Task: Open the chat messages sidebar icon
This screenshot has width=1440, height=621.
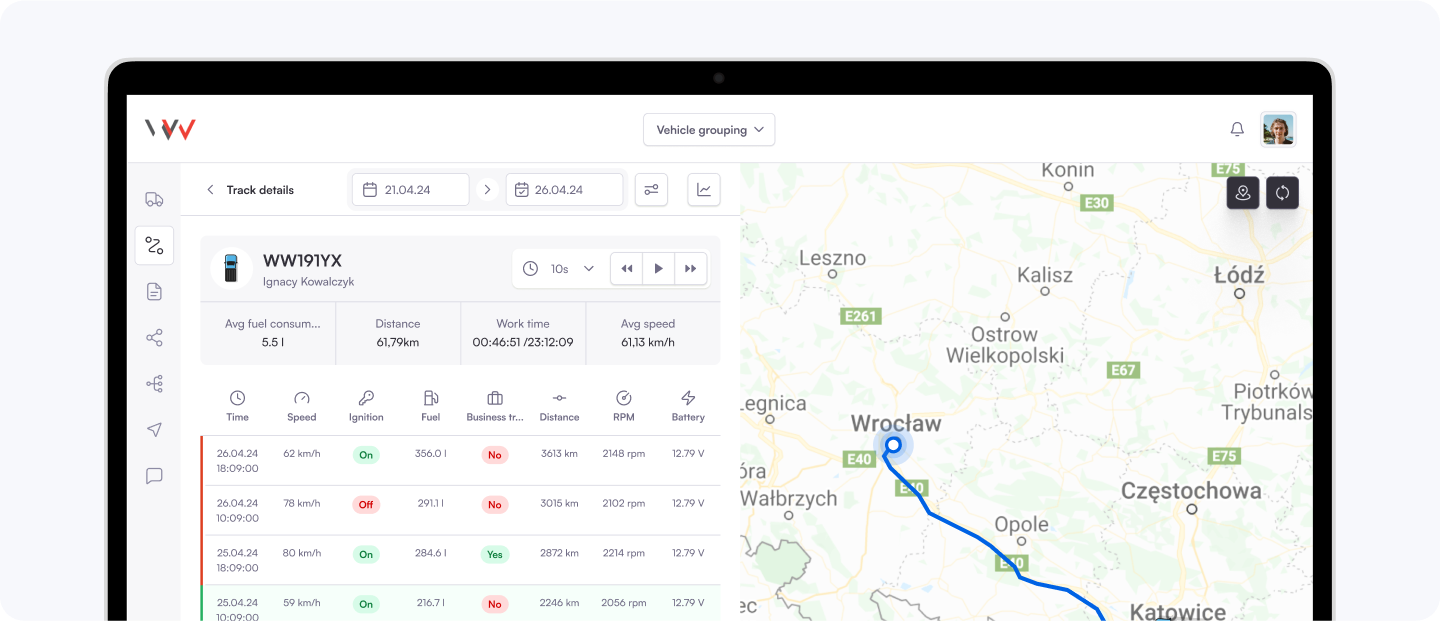Action: tap(154, 476)
